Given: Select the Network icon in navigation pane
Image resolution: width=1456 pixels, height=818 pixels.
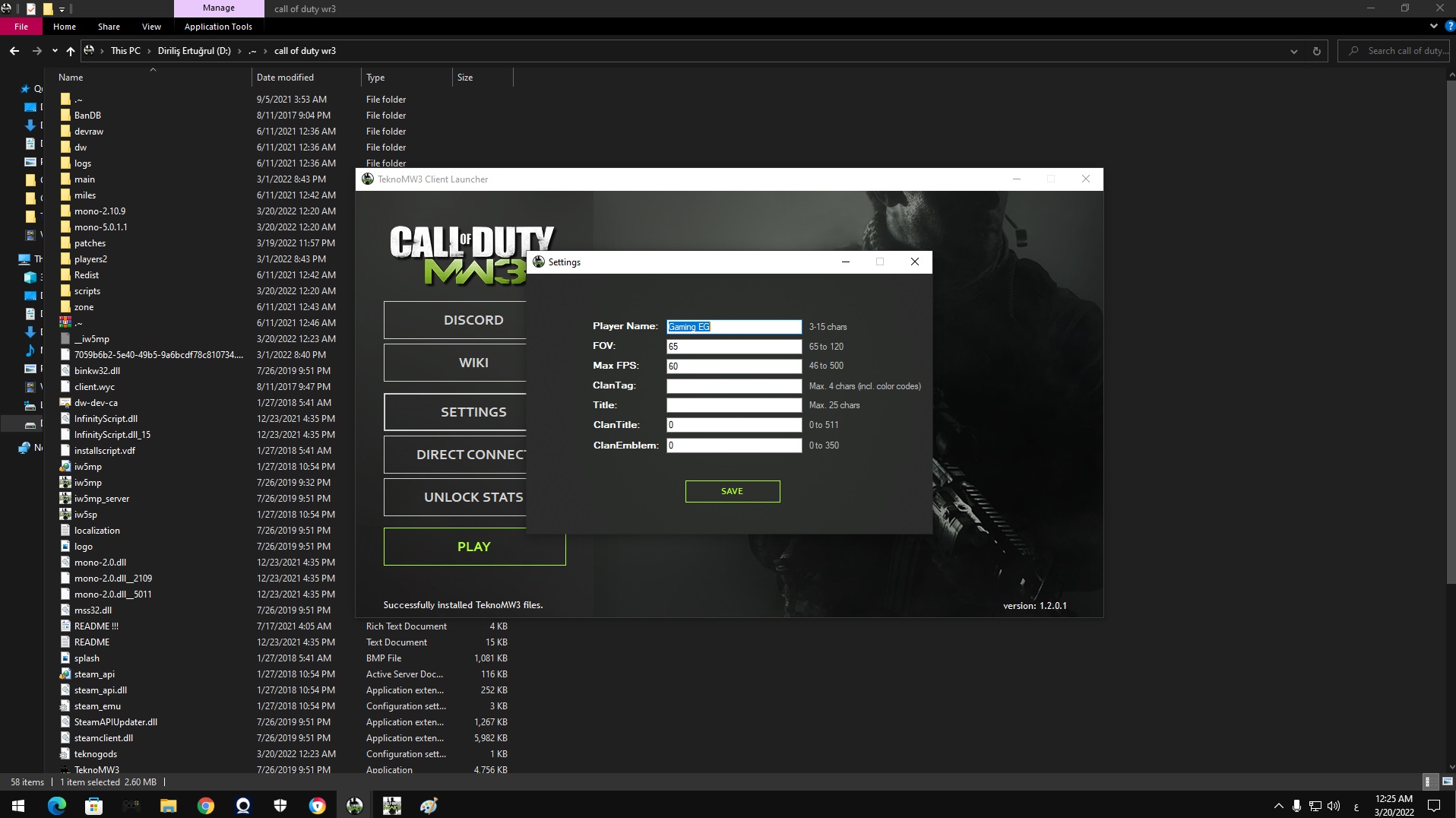Looking at the screenshot, I should 24,448.
